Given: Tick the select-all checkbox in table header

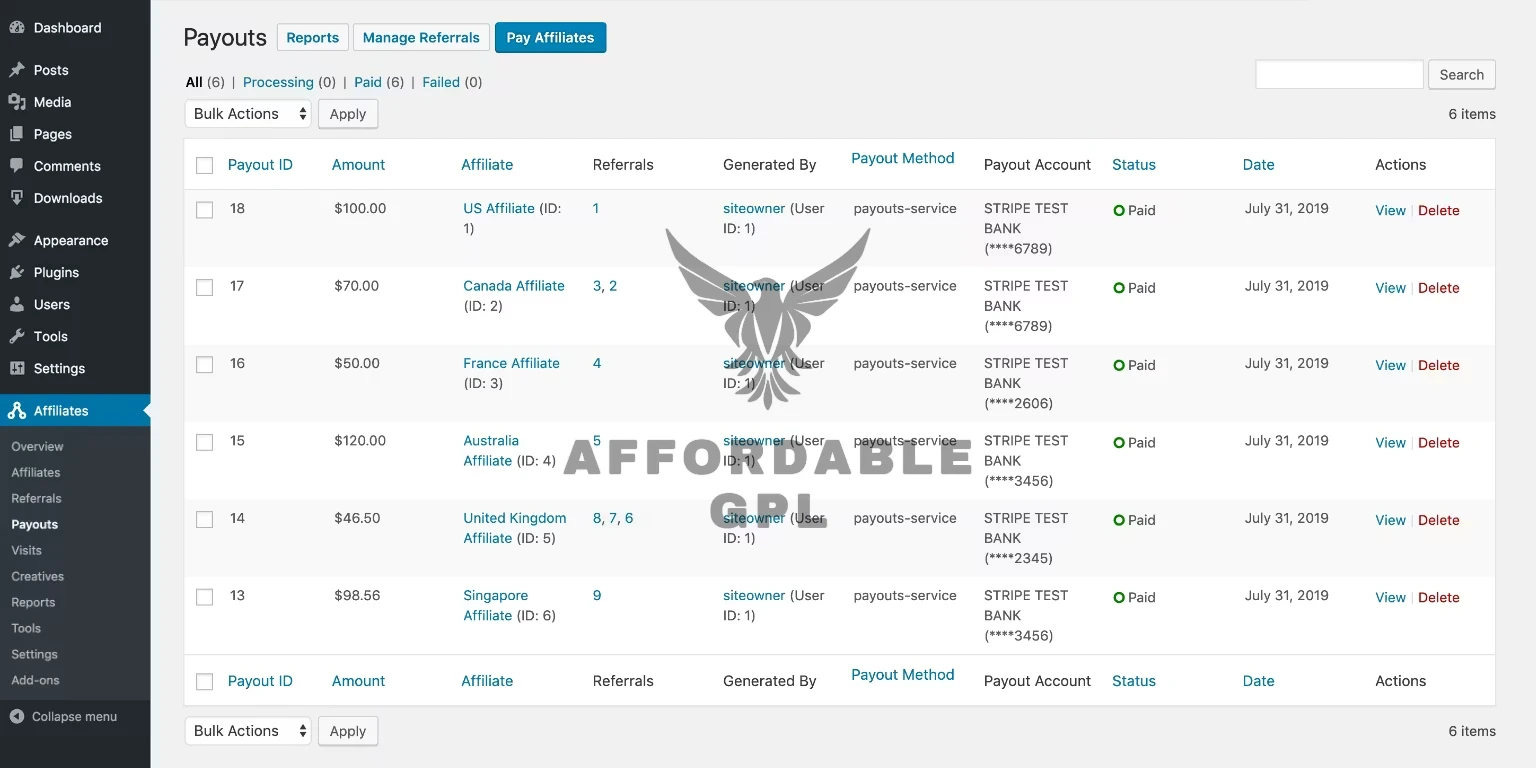Looking at the screenshot, I should coord(205,166).
